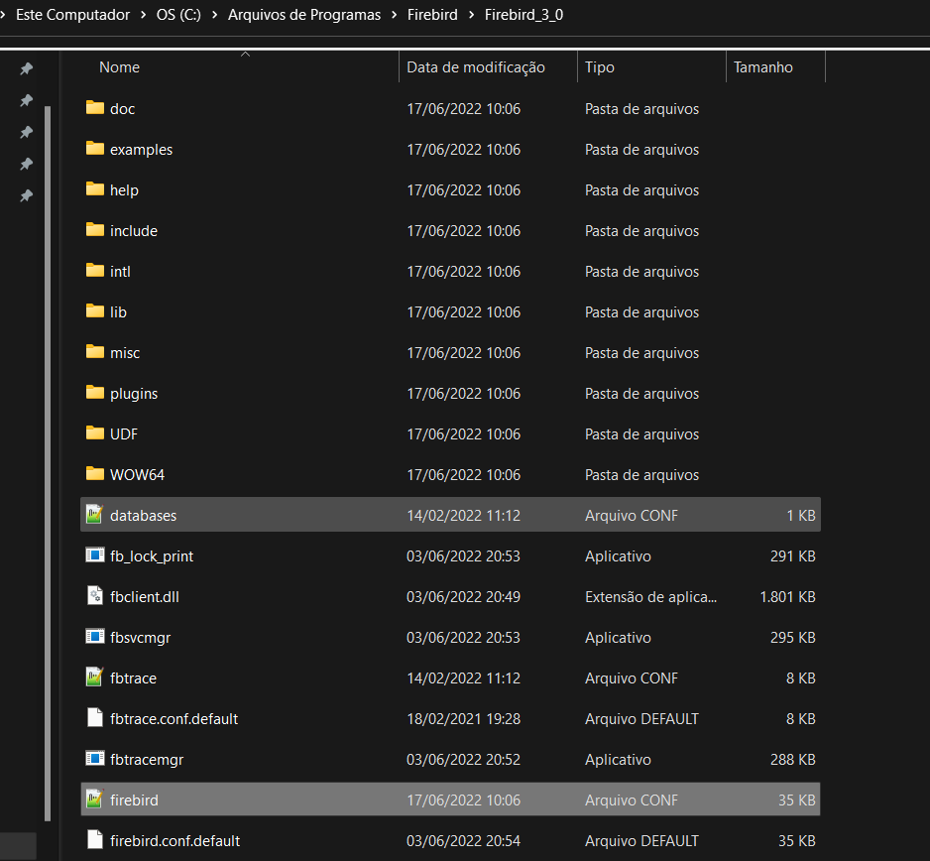Select the misc folder name
The width and height of the screenshot is (930, 861).
[x=125, y=353]
